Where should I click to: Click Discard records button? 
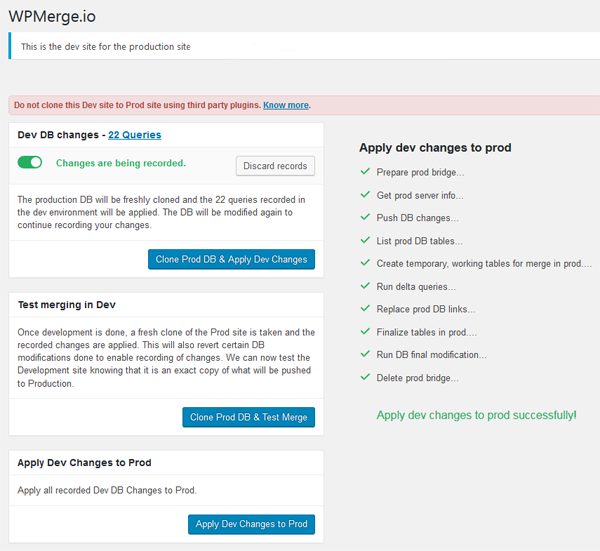click(275, 166)
